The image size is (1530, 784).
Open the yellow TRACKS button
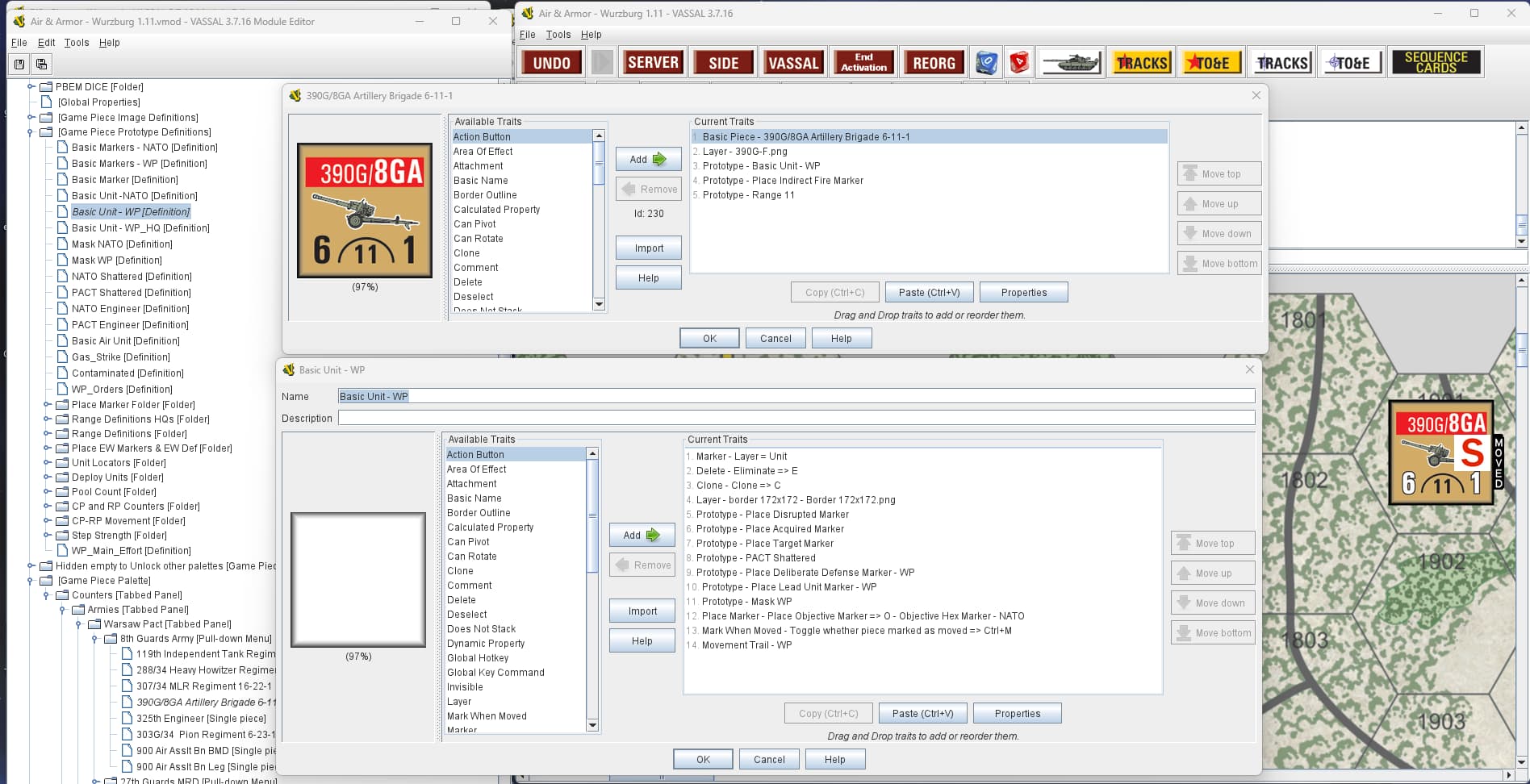click(x=1142, y=63)
